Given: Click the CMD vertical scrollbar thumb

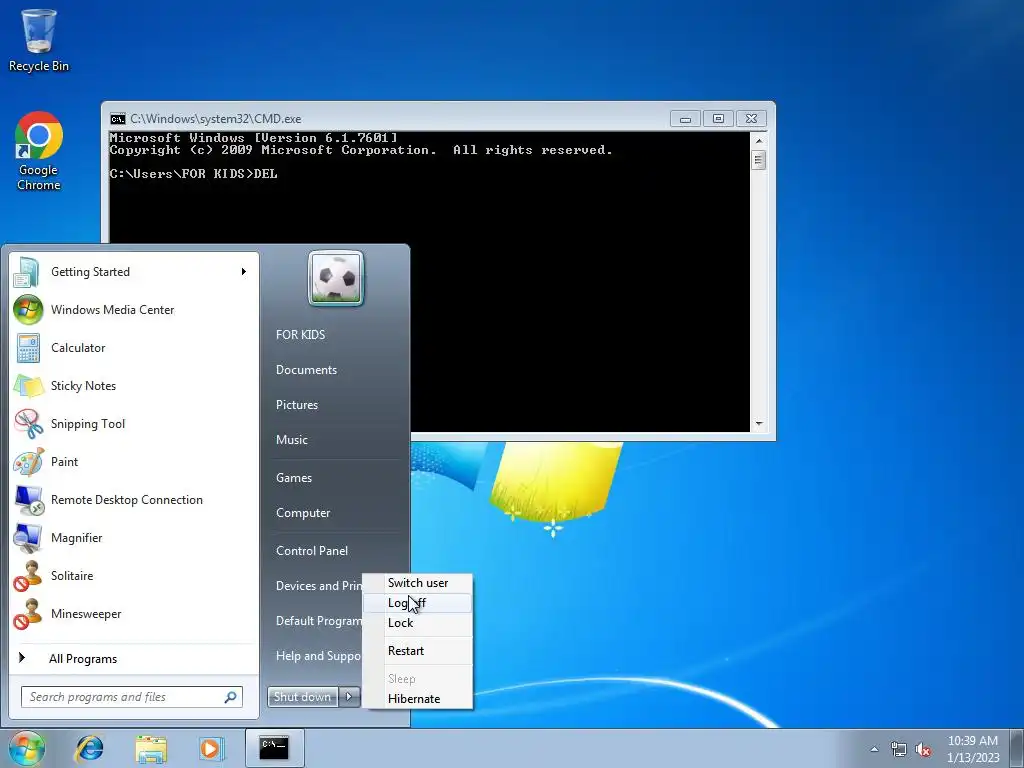Looking at the screenshot, I should pyautogui.click(x=758, y=160).
